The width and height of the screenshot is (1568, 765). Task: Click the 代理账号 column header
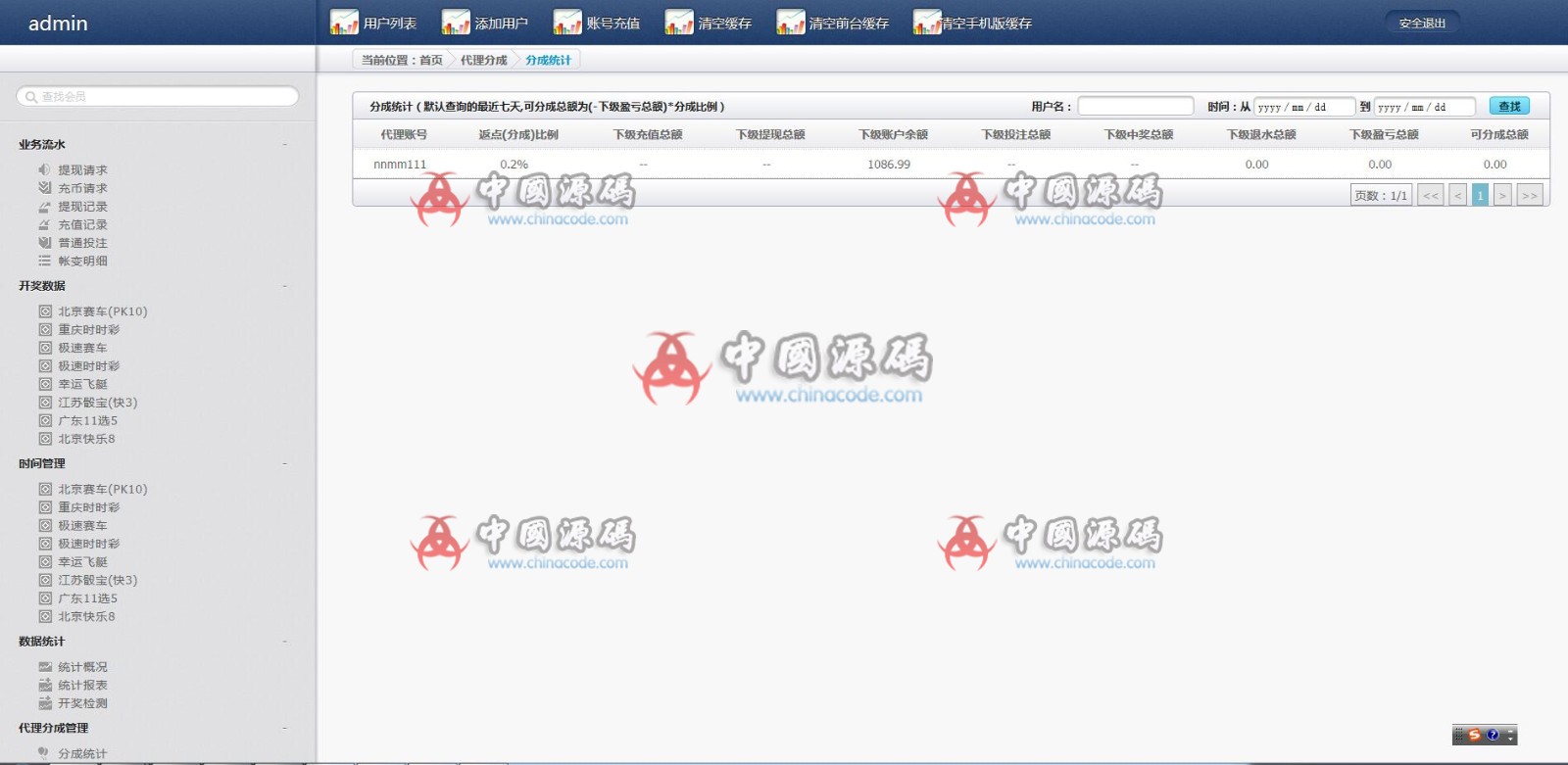click(404, 134)
